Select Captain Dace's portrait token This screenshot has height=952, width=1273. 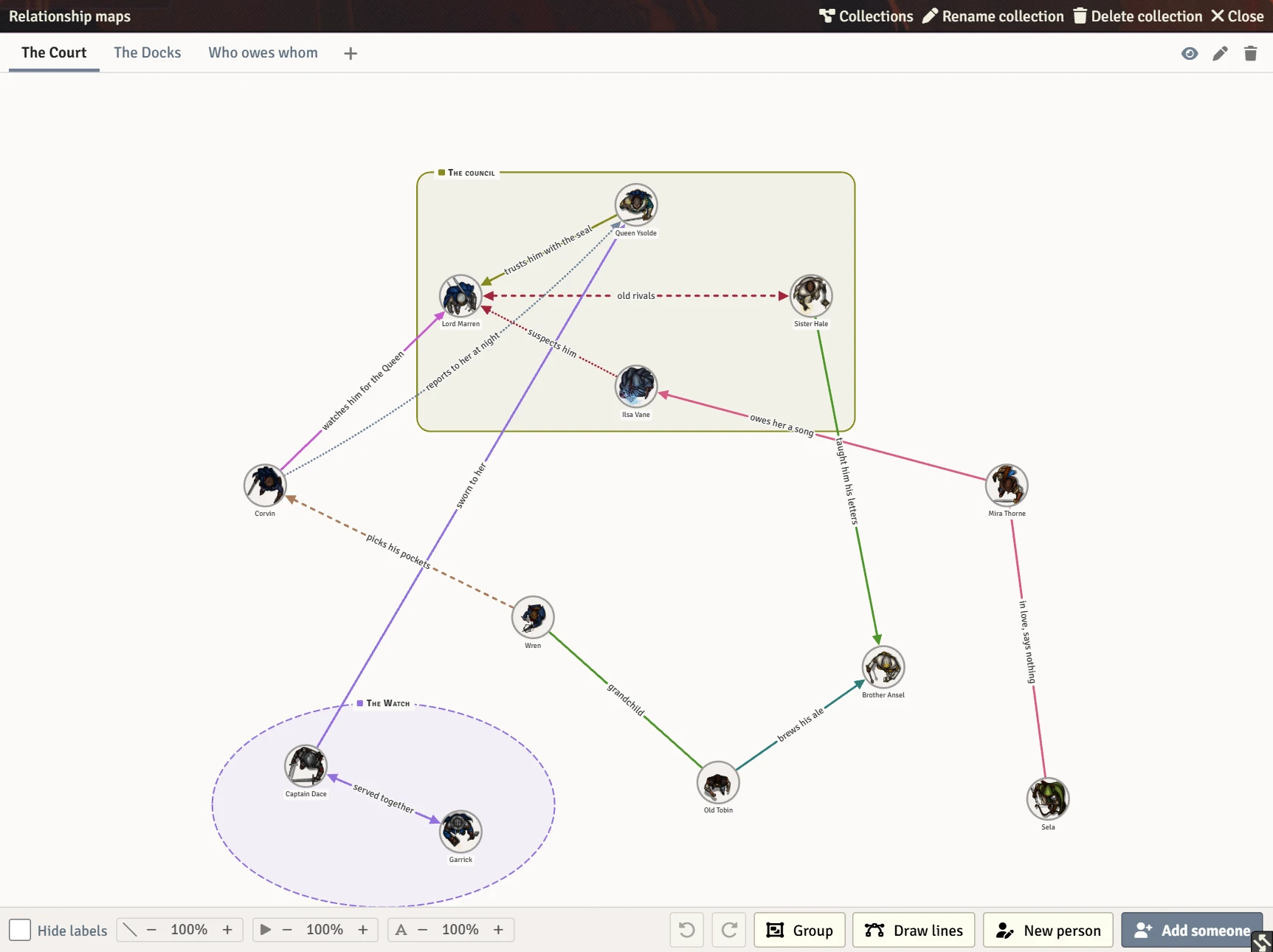pos(306,766)
